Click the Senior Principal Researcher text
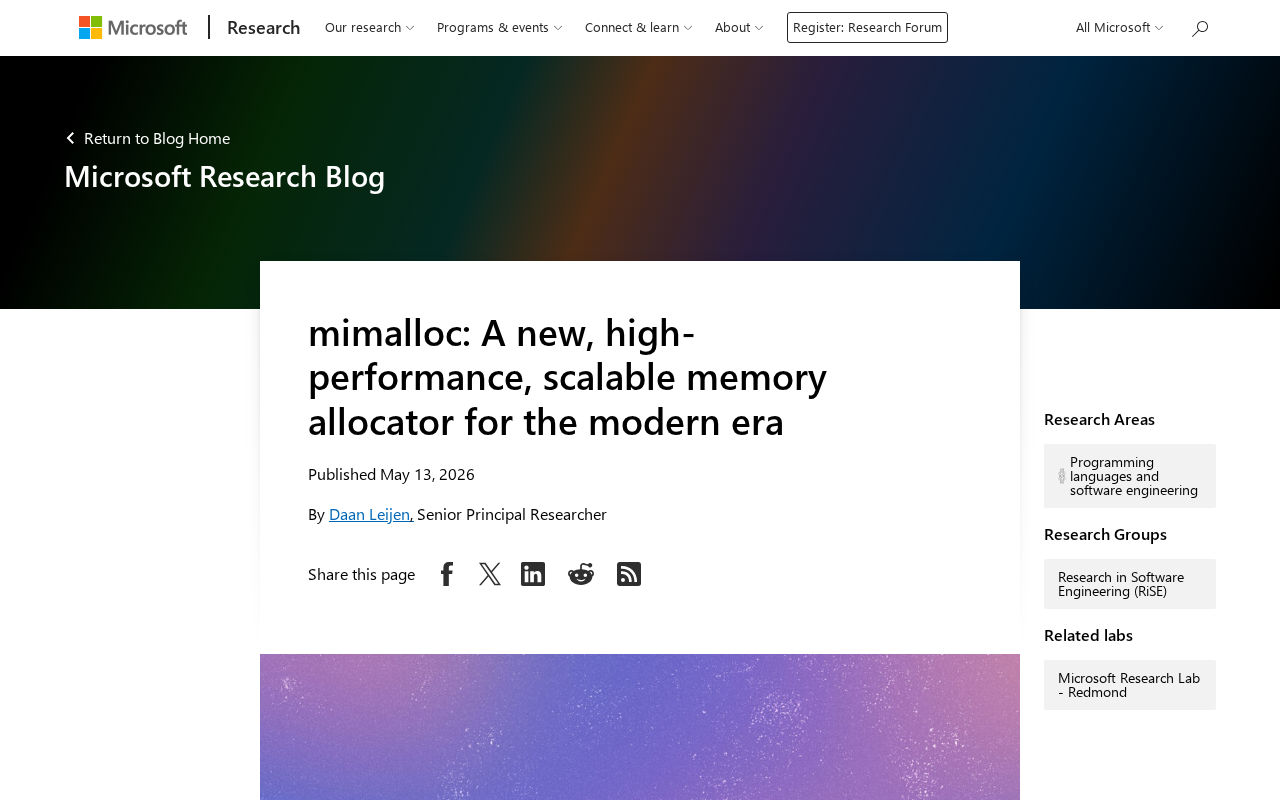 point(512,514)
